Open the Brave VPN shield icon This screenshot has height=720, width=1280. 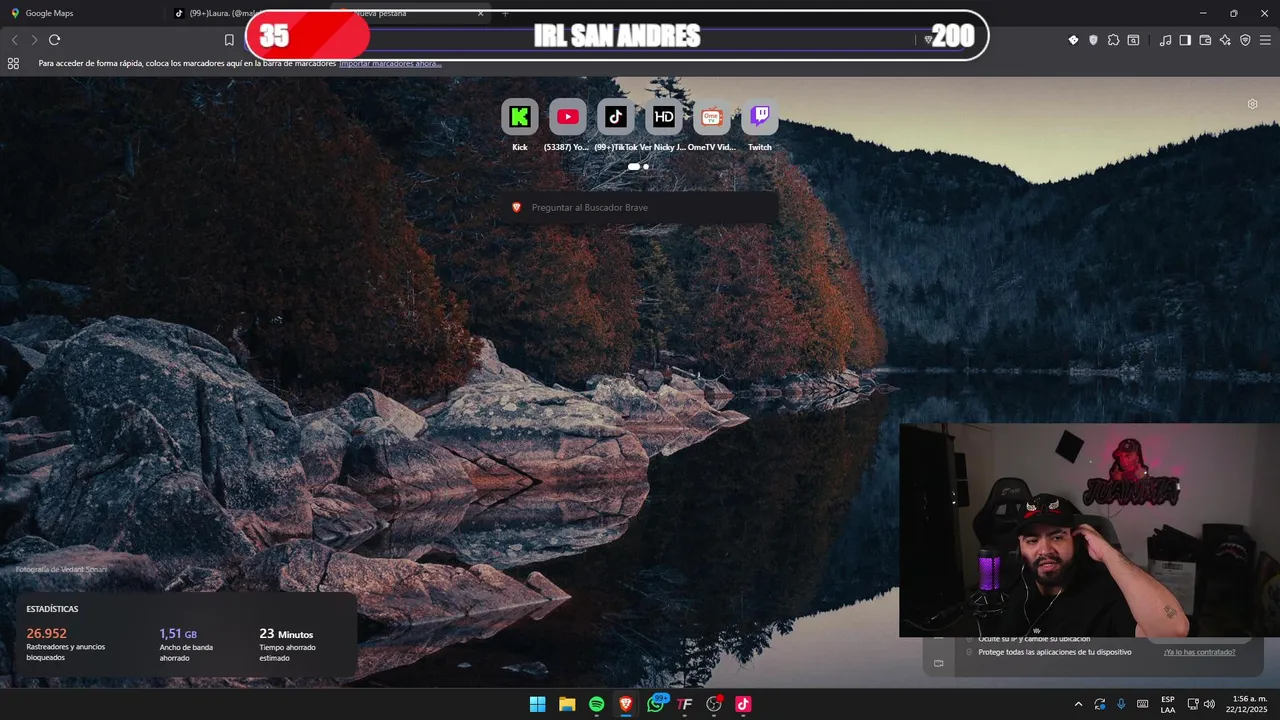coord(1245,40)
